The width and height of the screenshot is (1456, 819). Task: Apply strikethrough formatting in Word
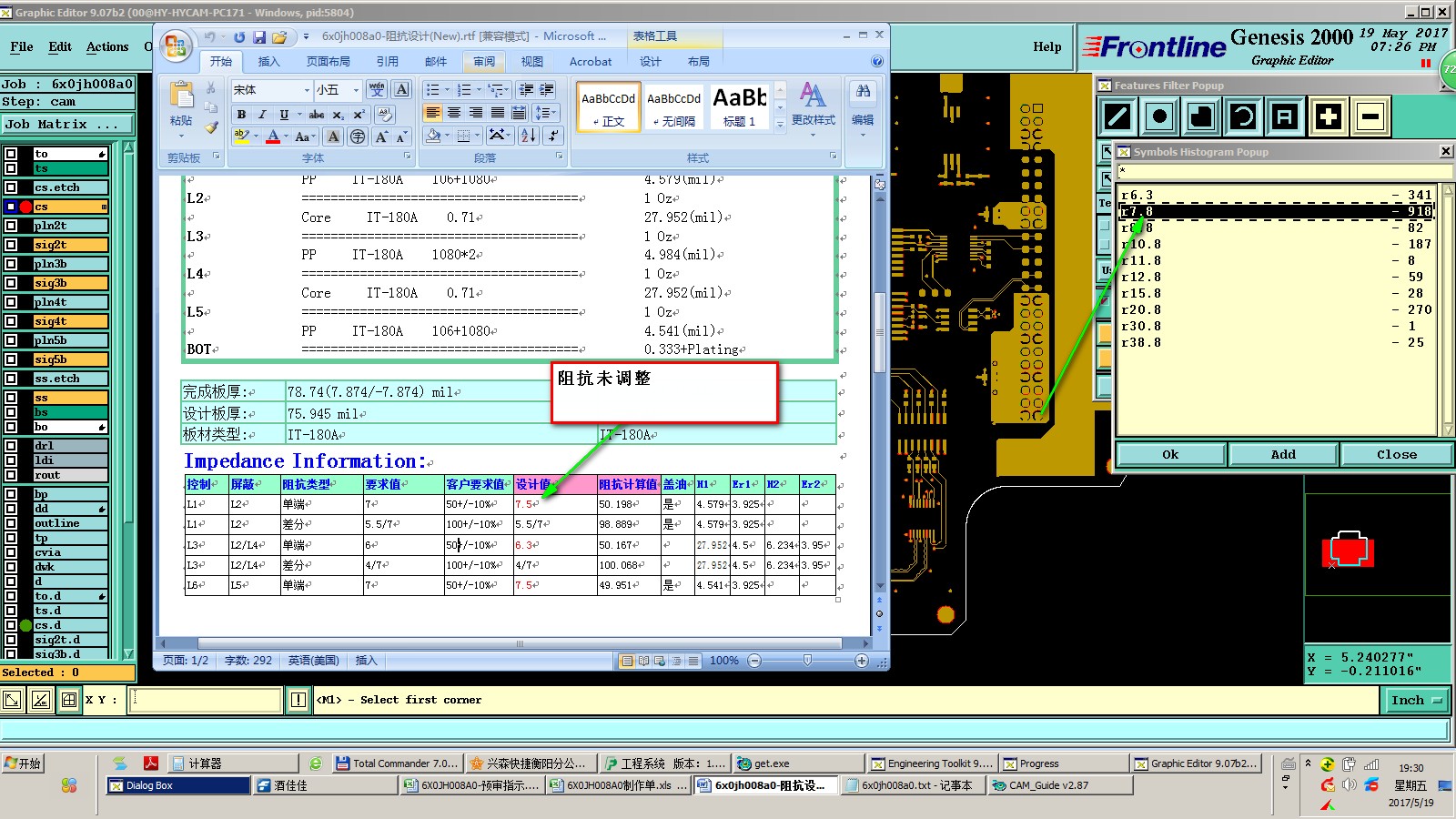click(x=316, y=115)
